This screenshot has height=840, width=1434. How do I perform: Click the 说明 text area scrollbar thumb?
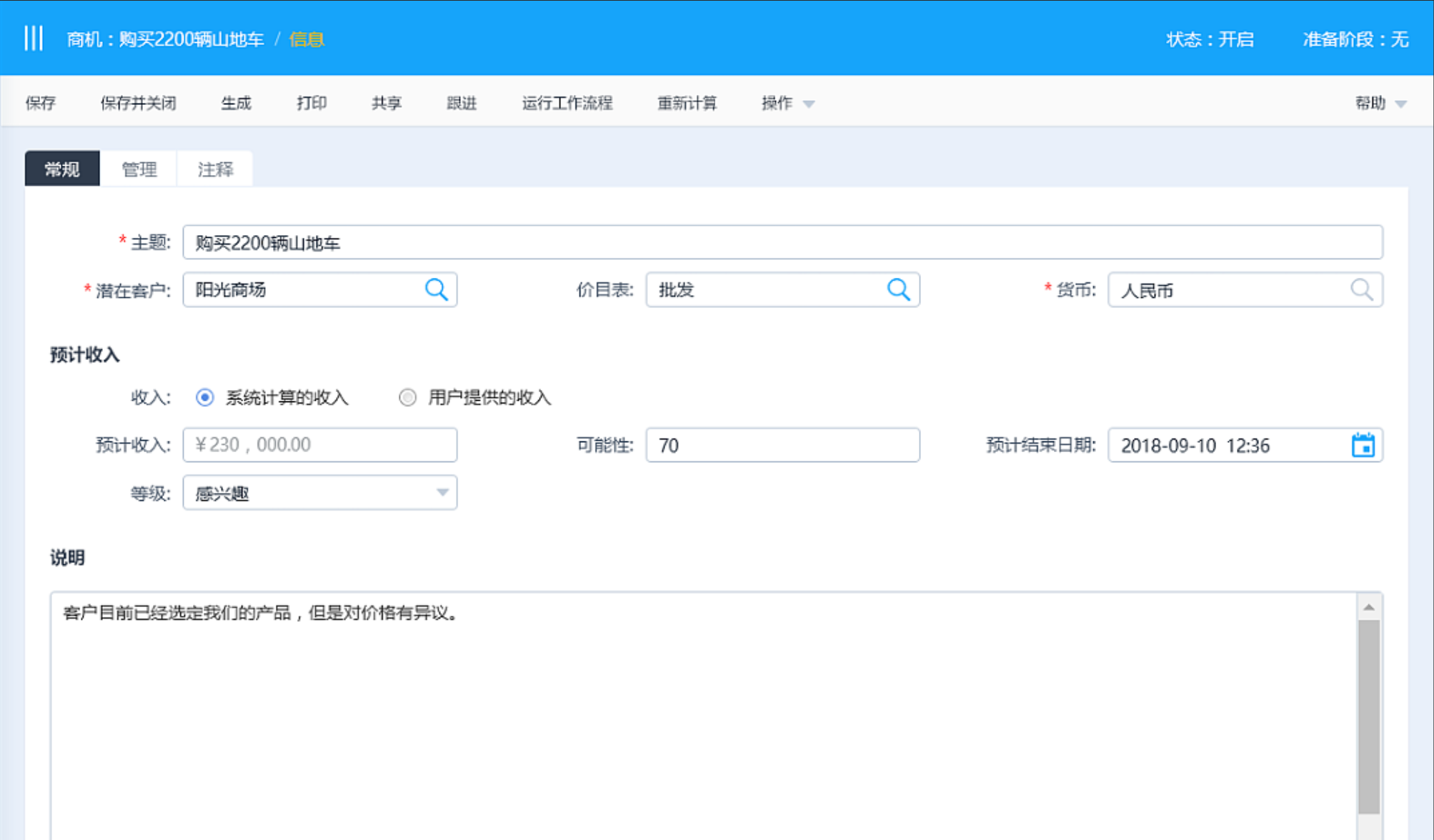pos(1369,717)
